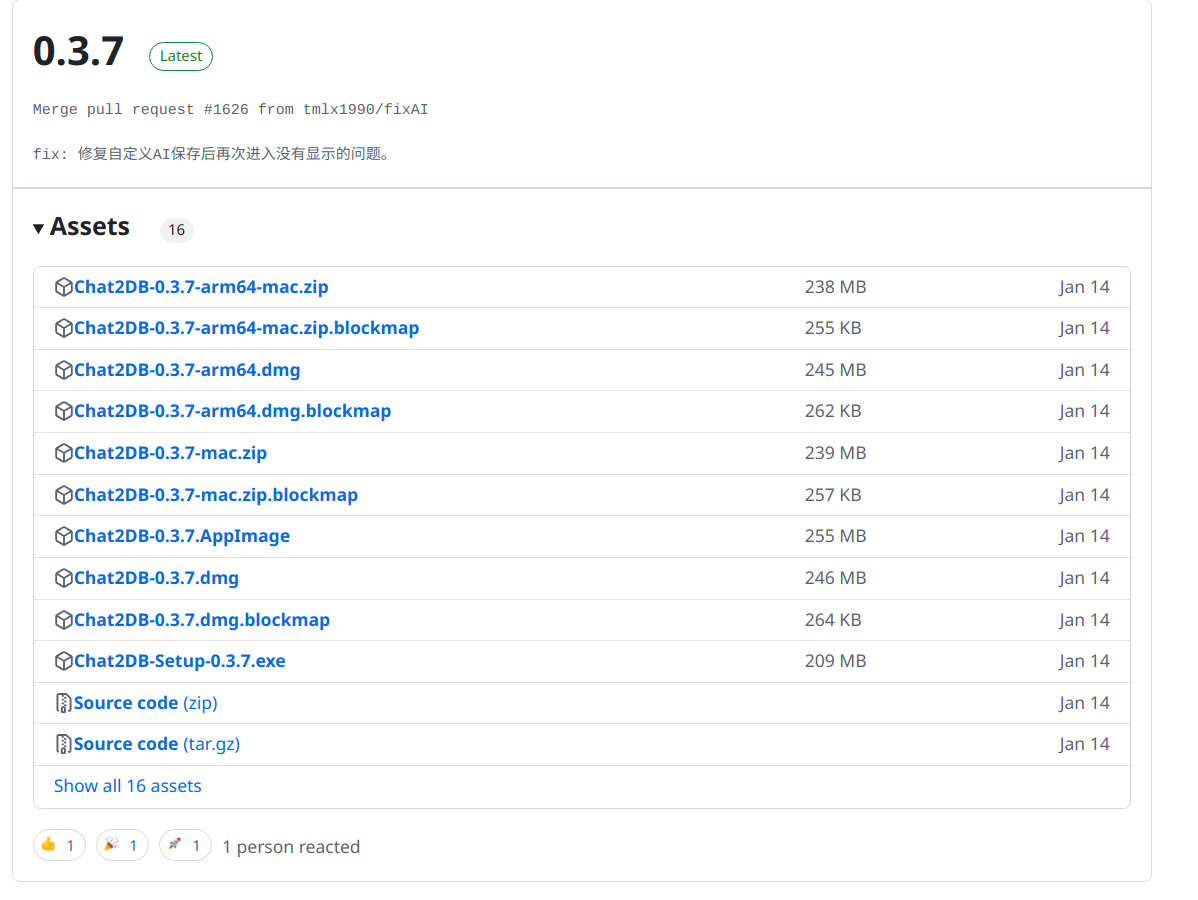Image resolution: width=1198 pixels, height=900 pixels.
Task: Click the package icon beside Chat2DB-0.3.7.dmg
Action: (64, 577)
